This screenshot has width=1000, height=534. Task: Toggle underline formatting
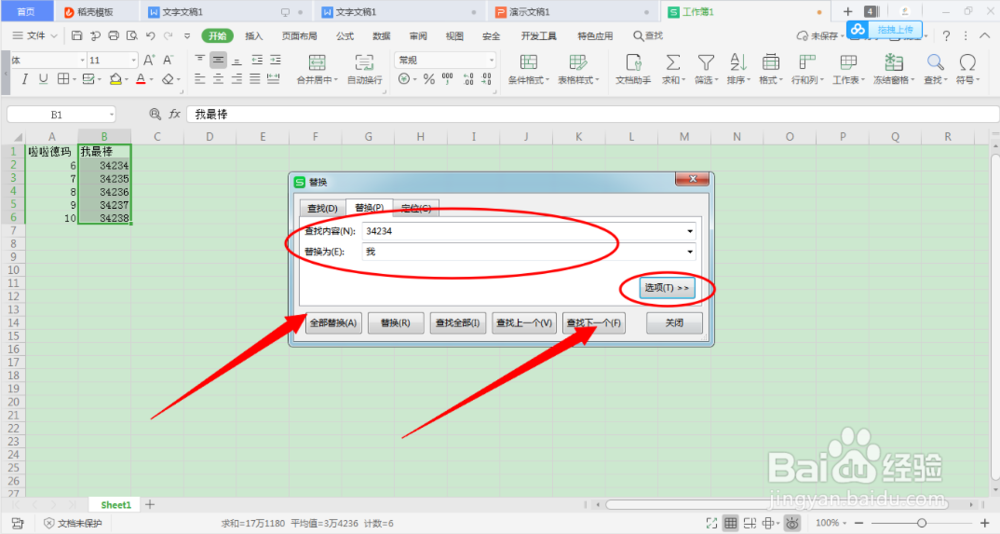pyautogui.click(x=43, y=79)
